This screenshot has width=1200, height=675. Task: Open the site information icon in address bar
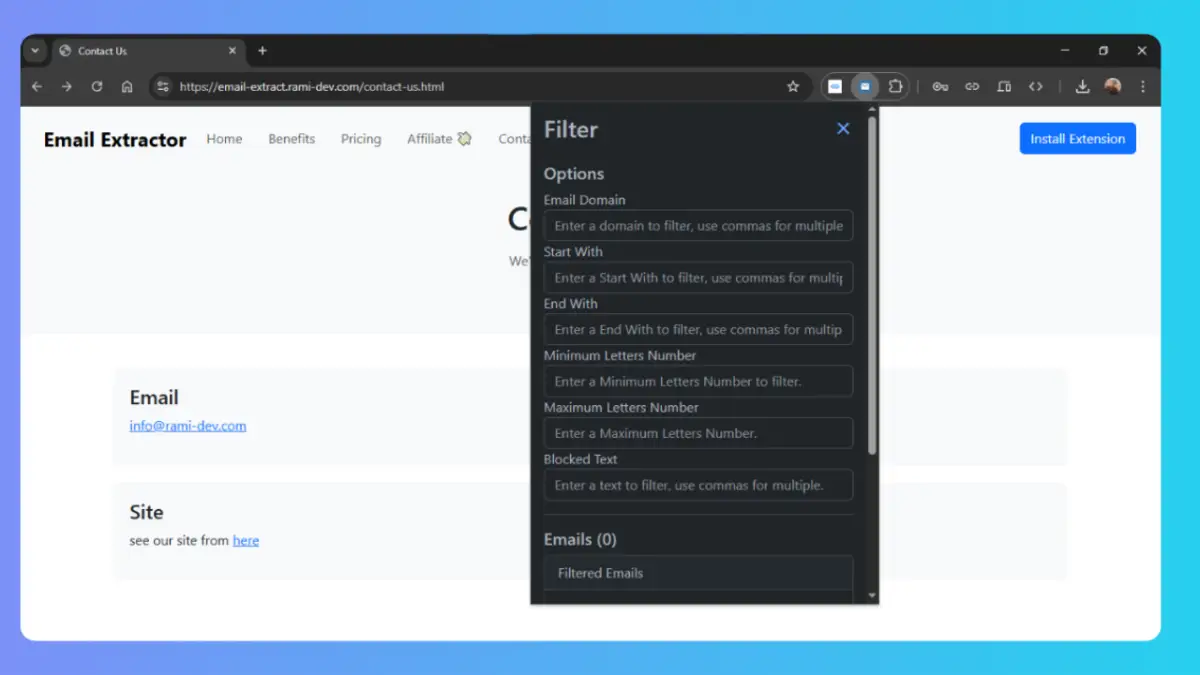pos(164,87)
